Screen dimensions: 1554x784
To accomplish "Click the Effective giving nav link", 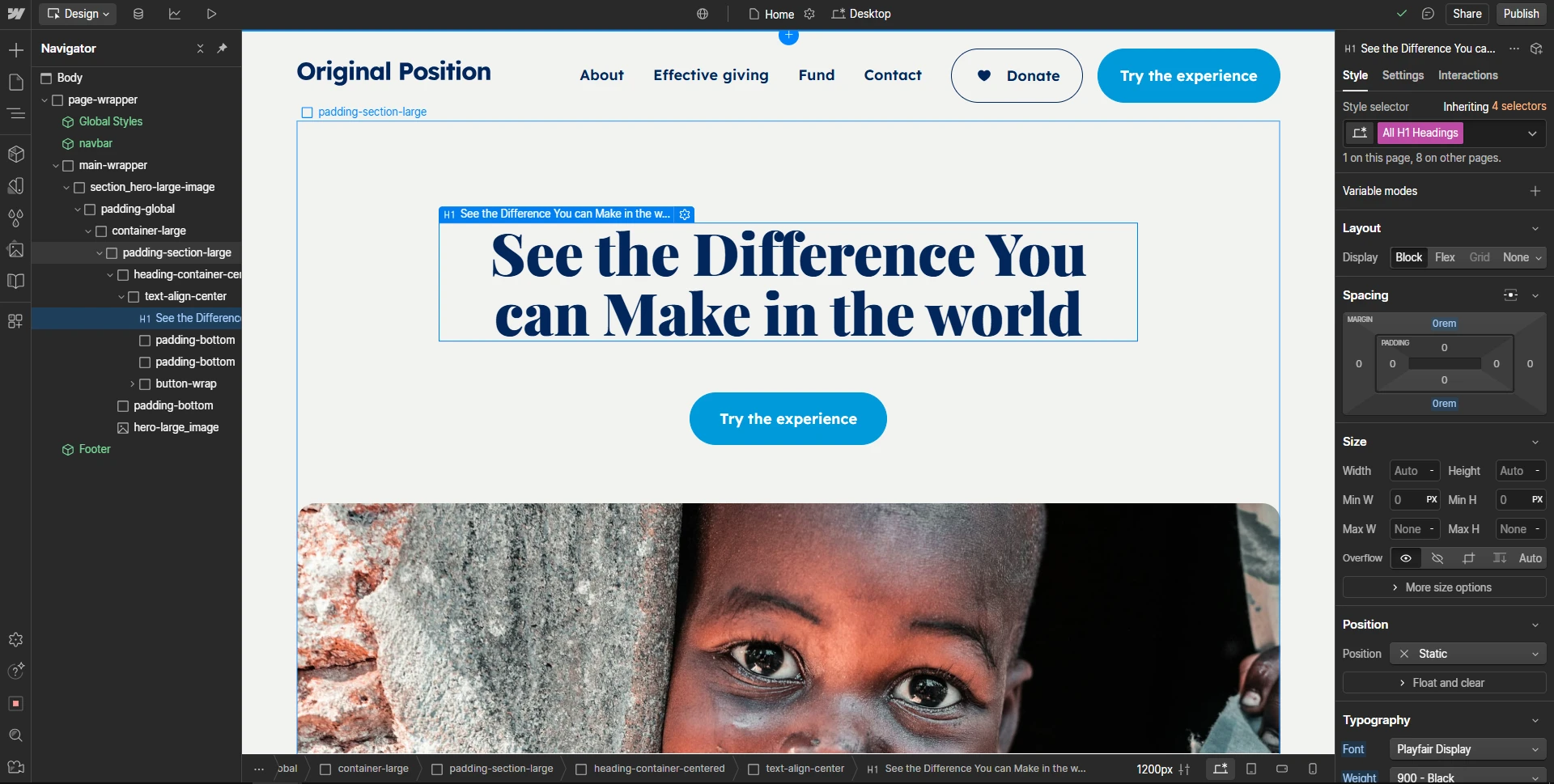I will pos(711,75).
